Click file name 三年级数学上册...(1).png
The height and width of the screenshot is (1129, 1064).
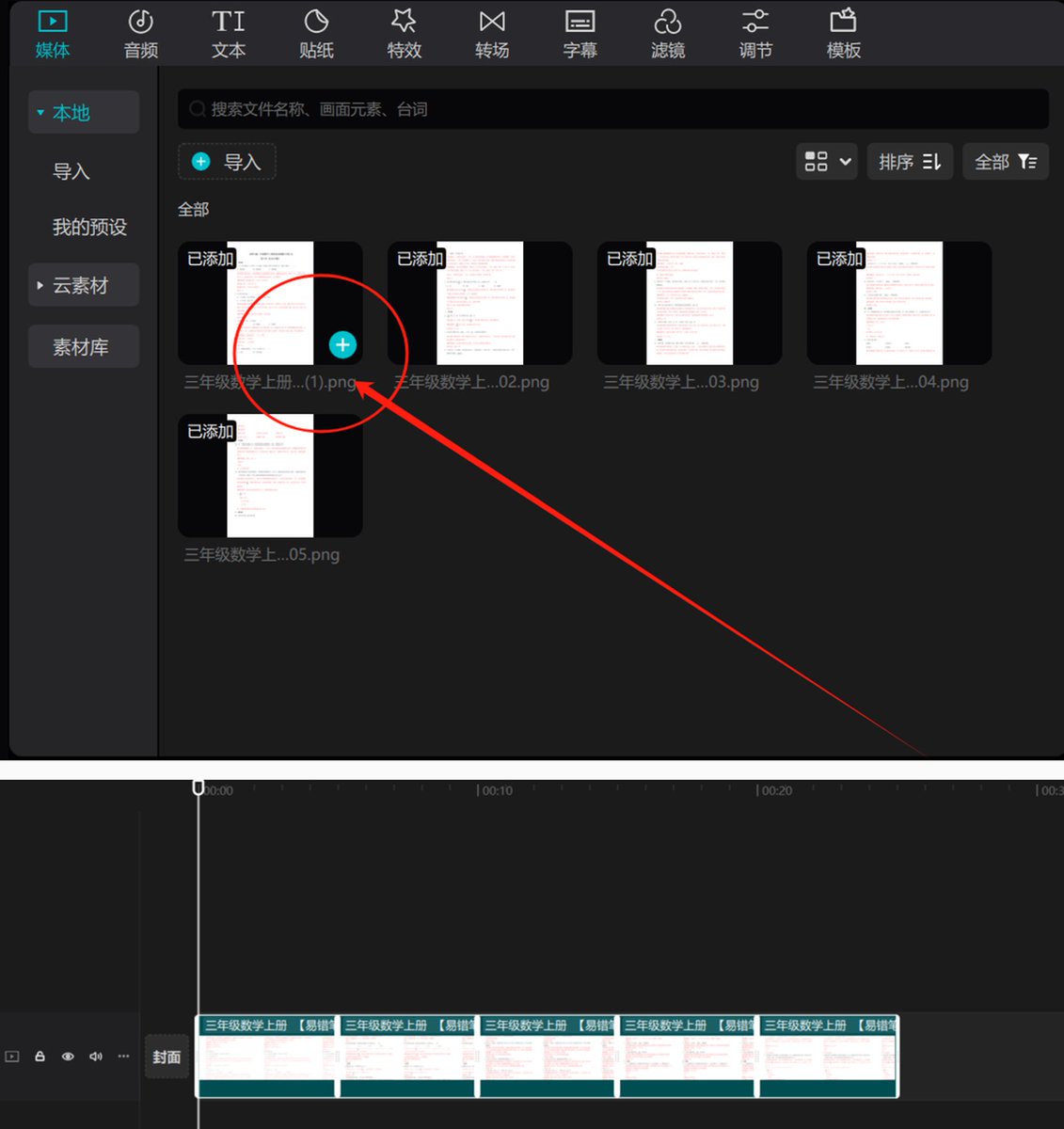270,382
